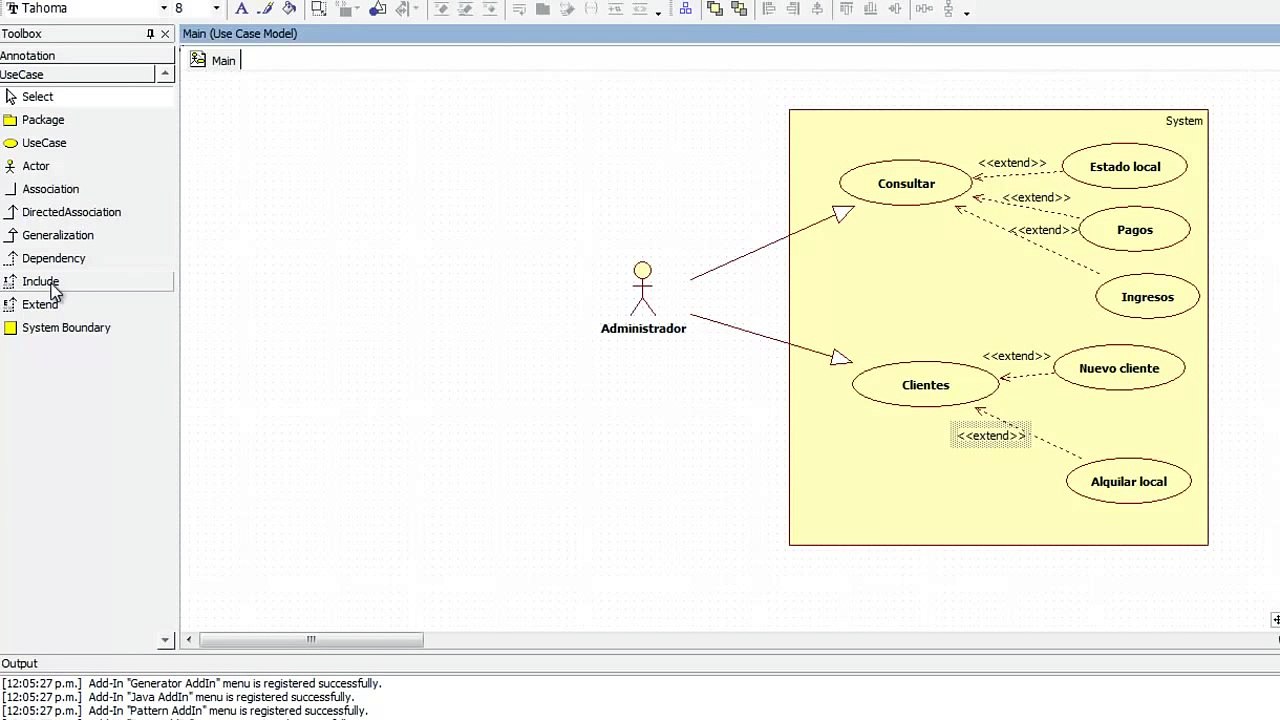Select the Association tool
The height and width of the screenshot is (720, 1280).
(87, 189)
